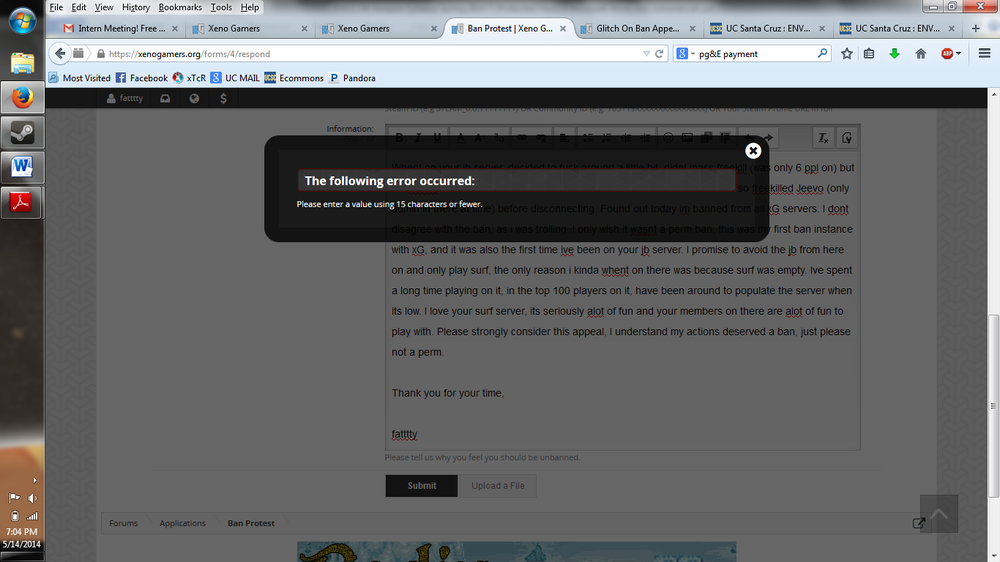
Task: Click the open-in-new-window icon near breadcrumbs
Action: 918,523
